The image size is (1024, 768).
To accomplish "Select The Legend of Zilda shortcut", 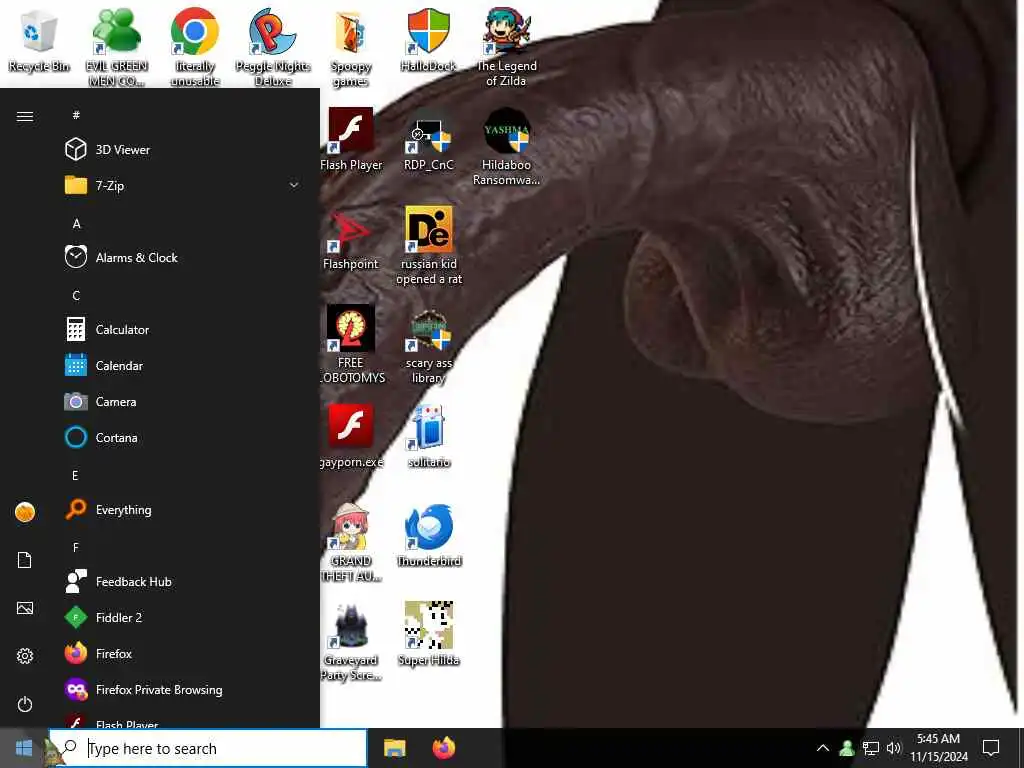I will 507,47.
